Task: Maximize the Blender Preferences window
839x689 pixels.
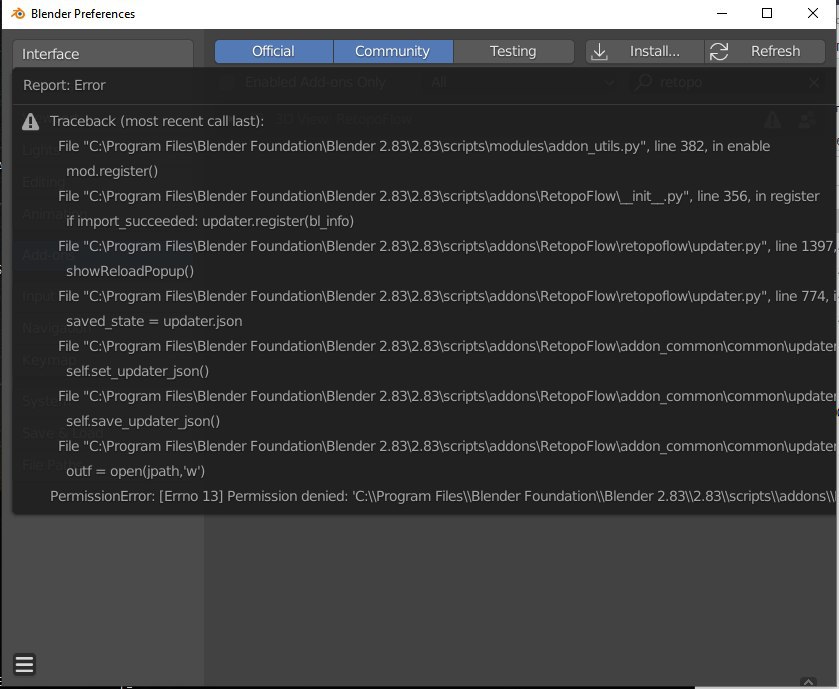Action: [x=767, y=13]
